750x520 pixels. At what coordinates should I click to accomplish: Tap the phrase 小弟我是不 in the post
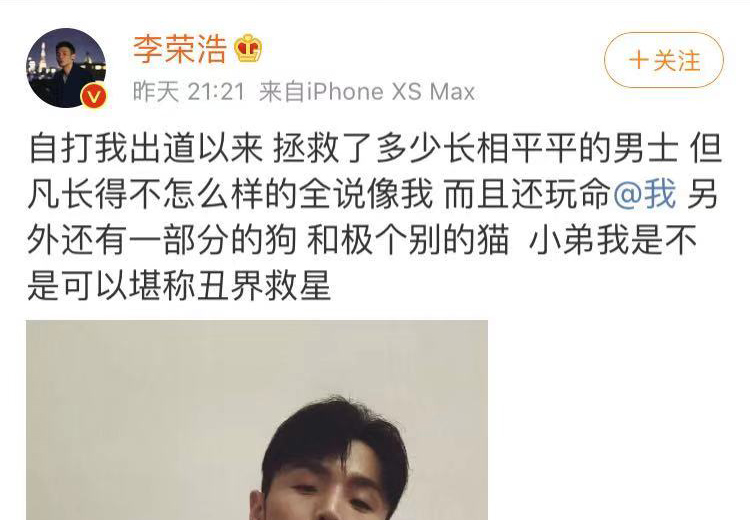pyautogui.click(x=612, y=240)
